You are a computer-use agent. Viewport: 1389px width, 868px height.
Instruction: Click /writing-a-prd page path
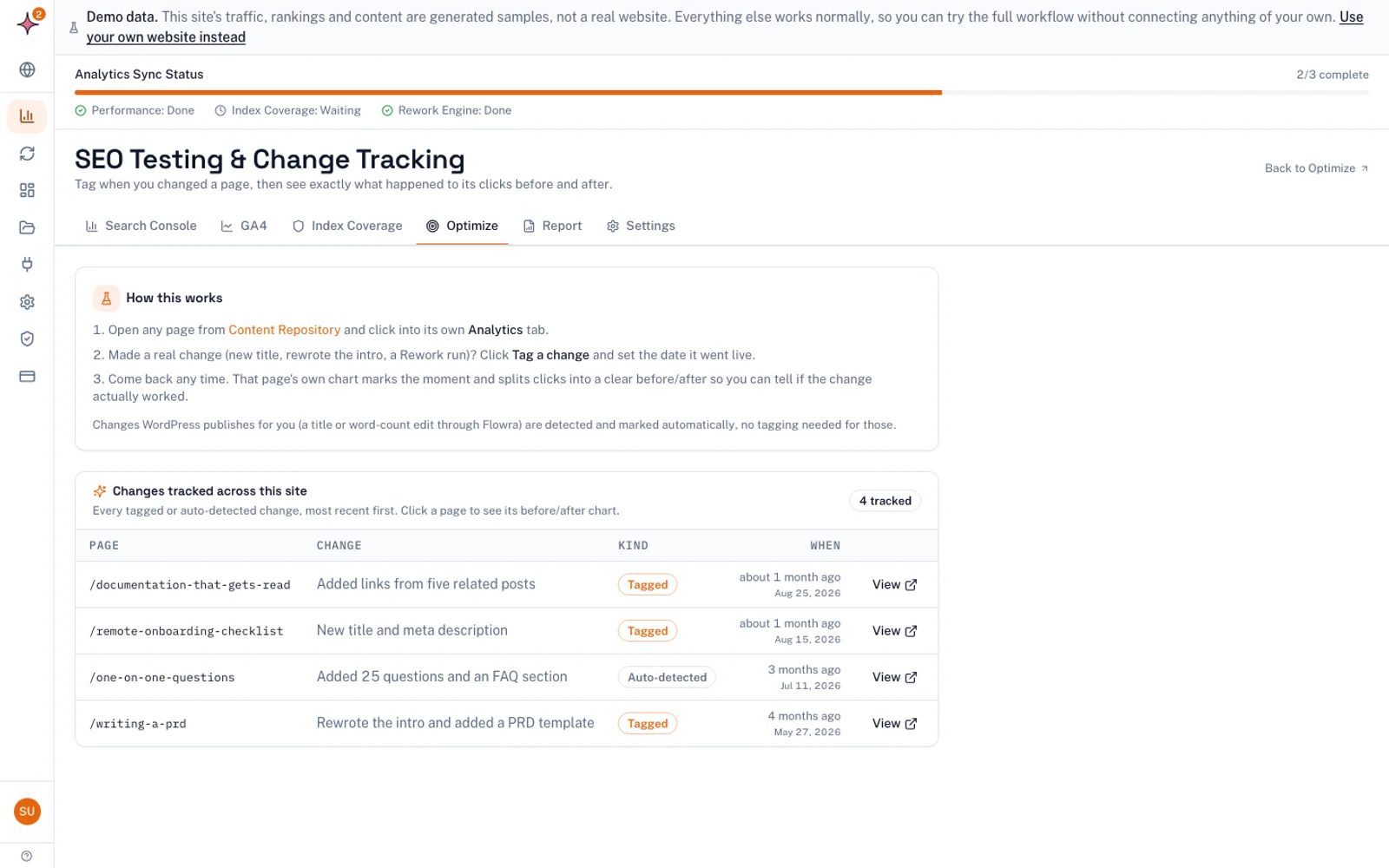(x=138, y=724)
